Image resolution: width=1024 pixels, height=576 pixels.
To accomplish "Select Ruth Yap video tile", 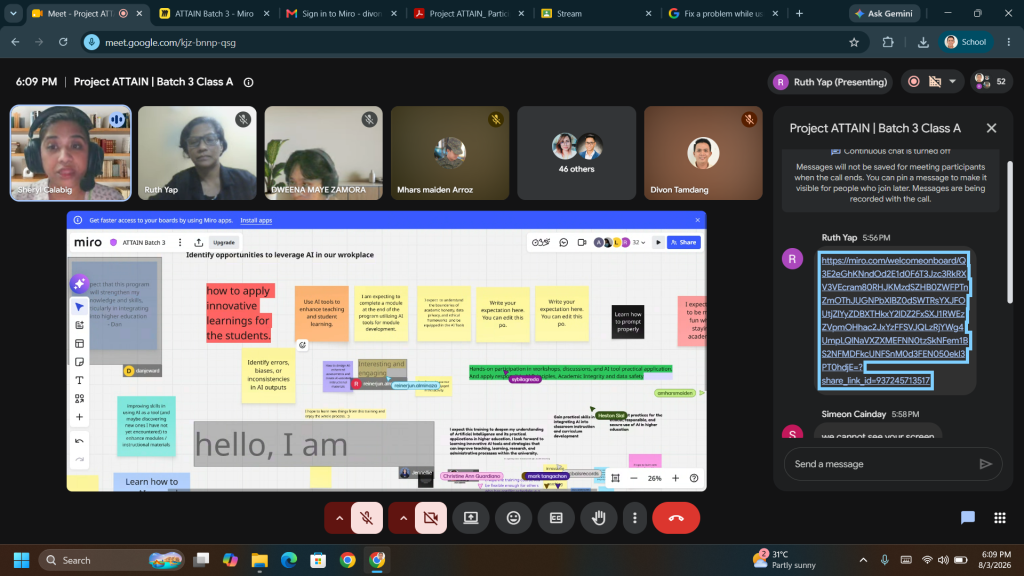I will click(197, 153).
